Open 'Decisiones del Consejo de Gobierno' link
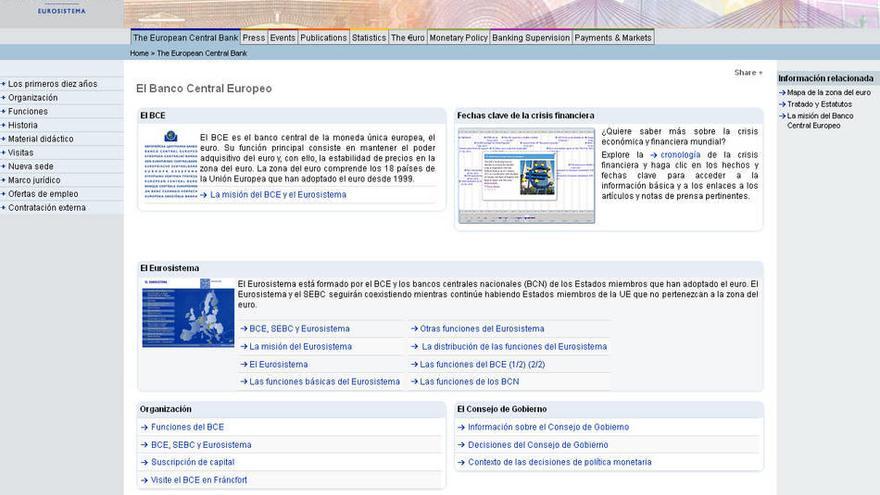 click(x=537, y=445)
